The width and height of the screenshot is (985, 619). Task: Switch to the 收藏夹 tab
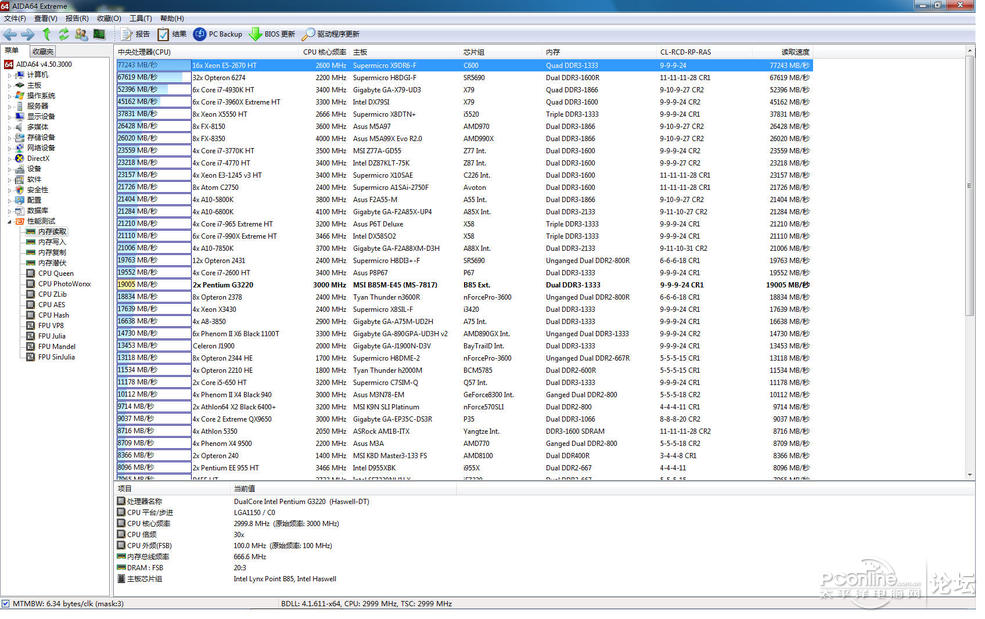[43, 52]
